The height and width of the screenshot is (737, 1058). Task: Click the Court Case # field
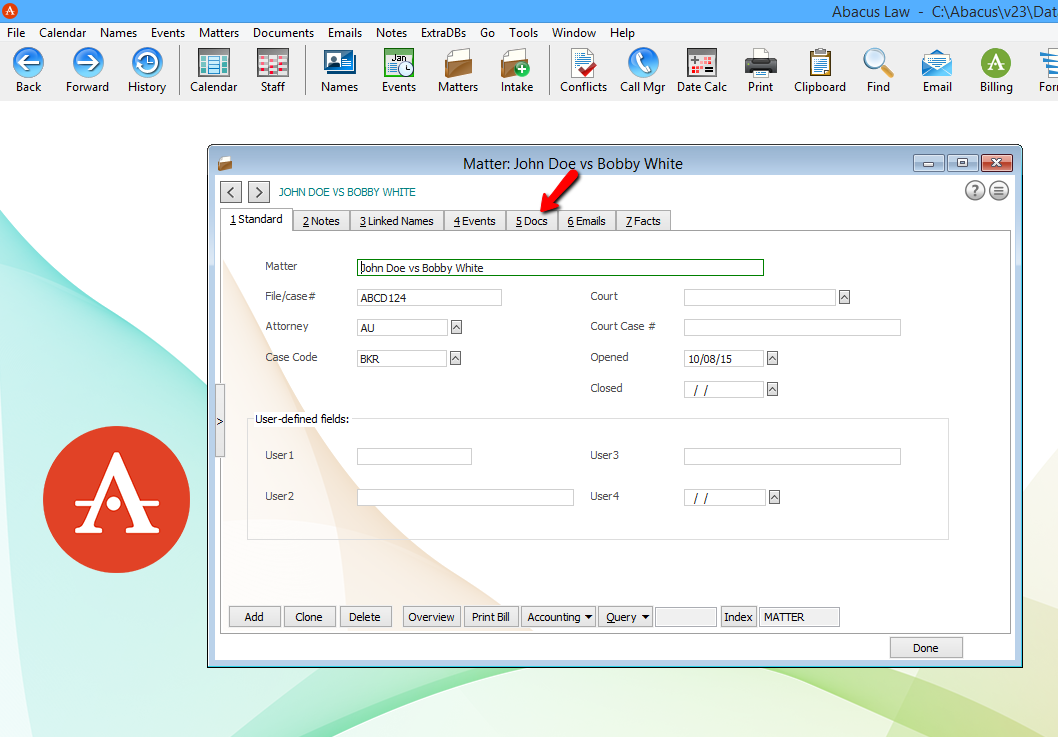[x=792, y=327]
